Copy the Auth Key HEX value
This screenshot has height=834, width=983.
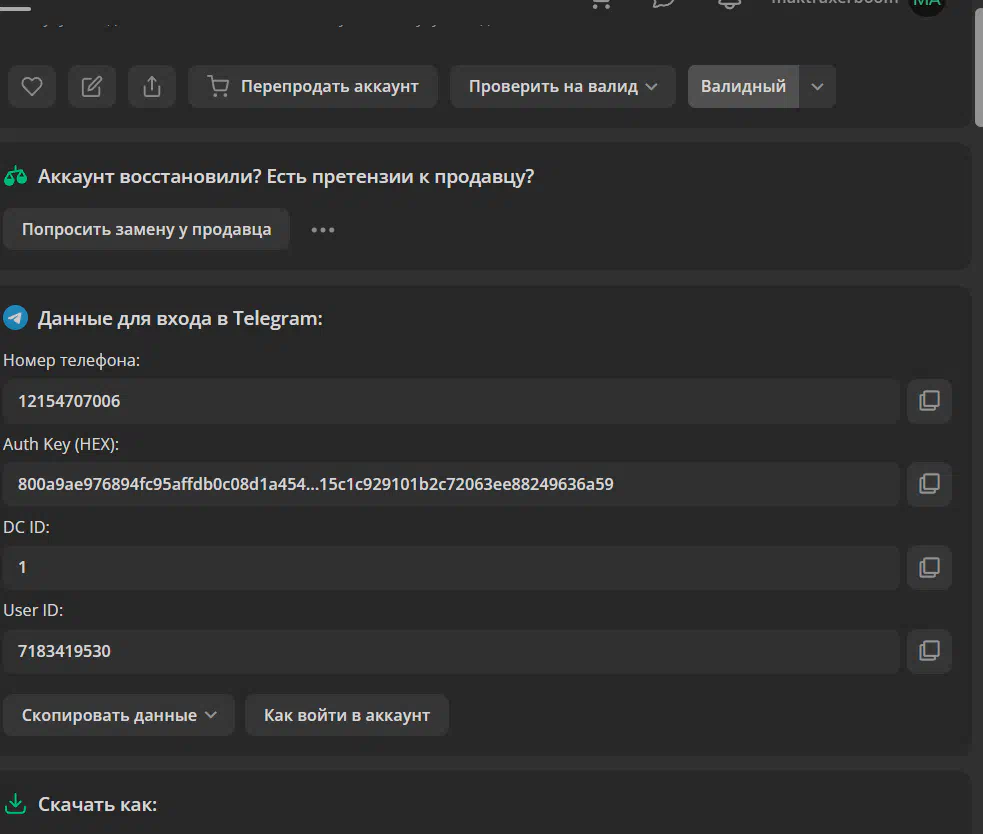point(929,484)
